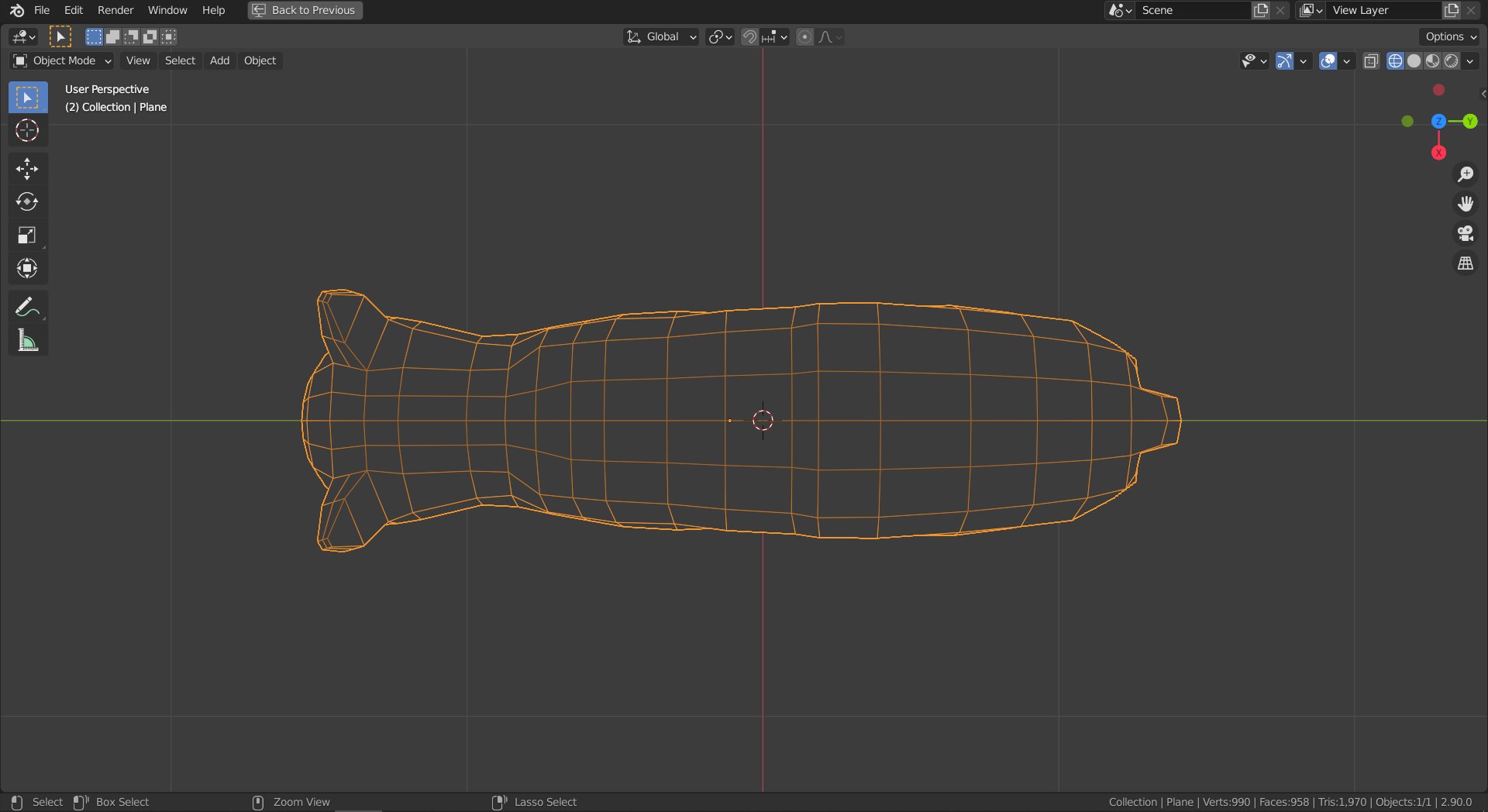The height and width of the screenshot is (812, 1488).
Task: Click the new View Layer duplicate icon
Action: point(1452,10)
